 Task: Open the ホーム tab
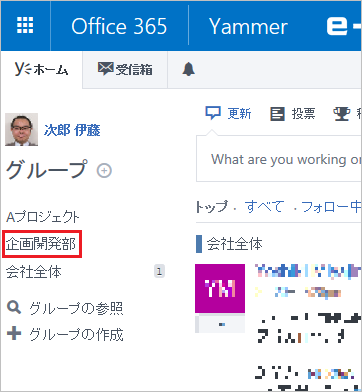(x=42, y=69)
